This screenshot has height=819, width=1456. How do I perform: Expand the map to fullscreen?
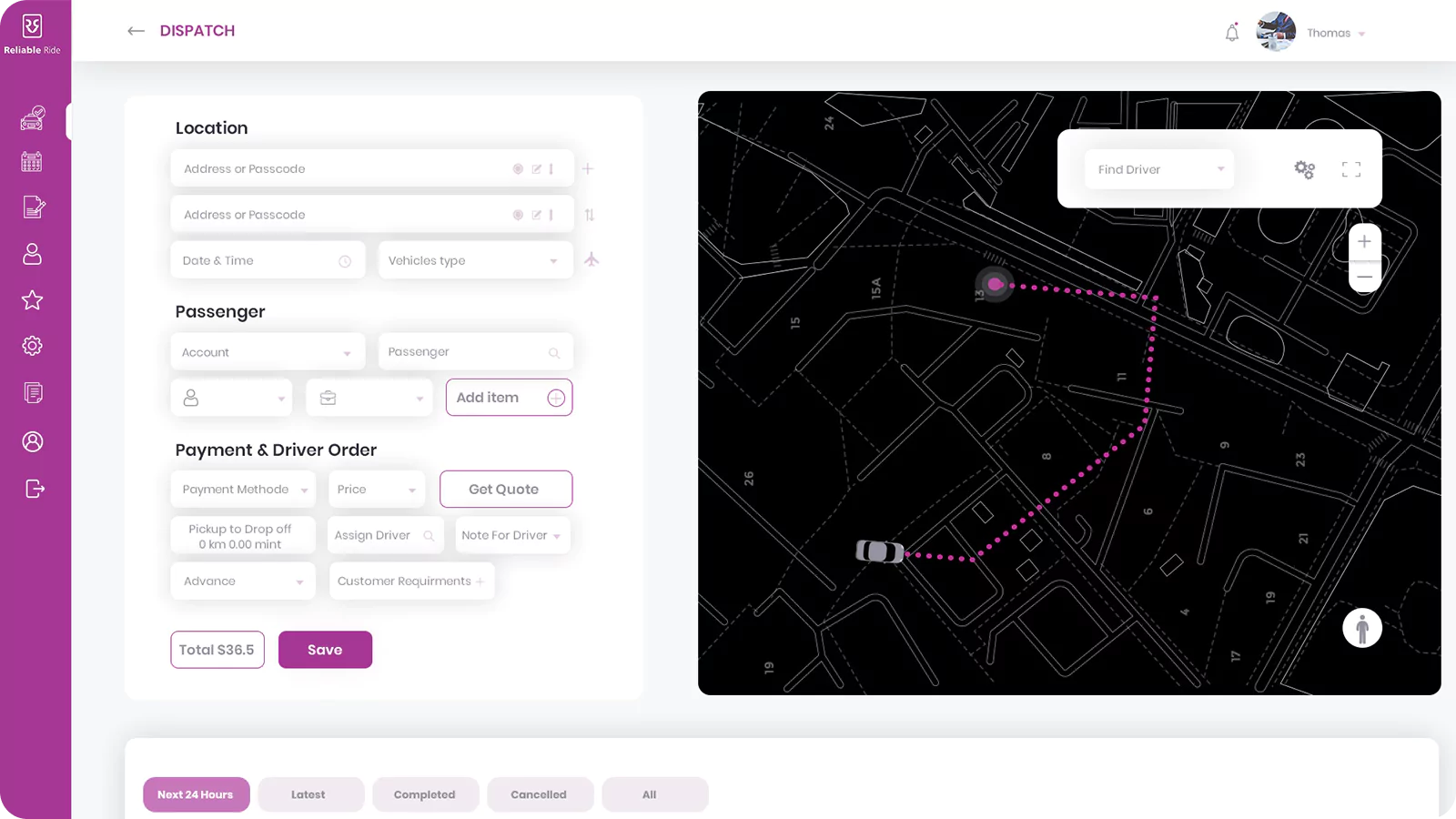(1351, 169)
